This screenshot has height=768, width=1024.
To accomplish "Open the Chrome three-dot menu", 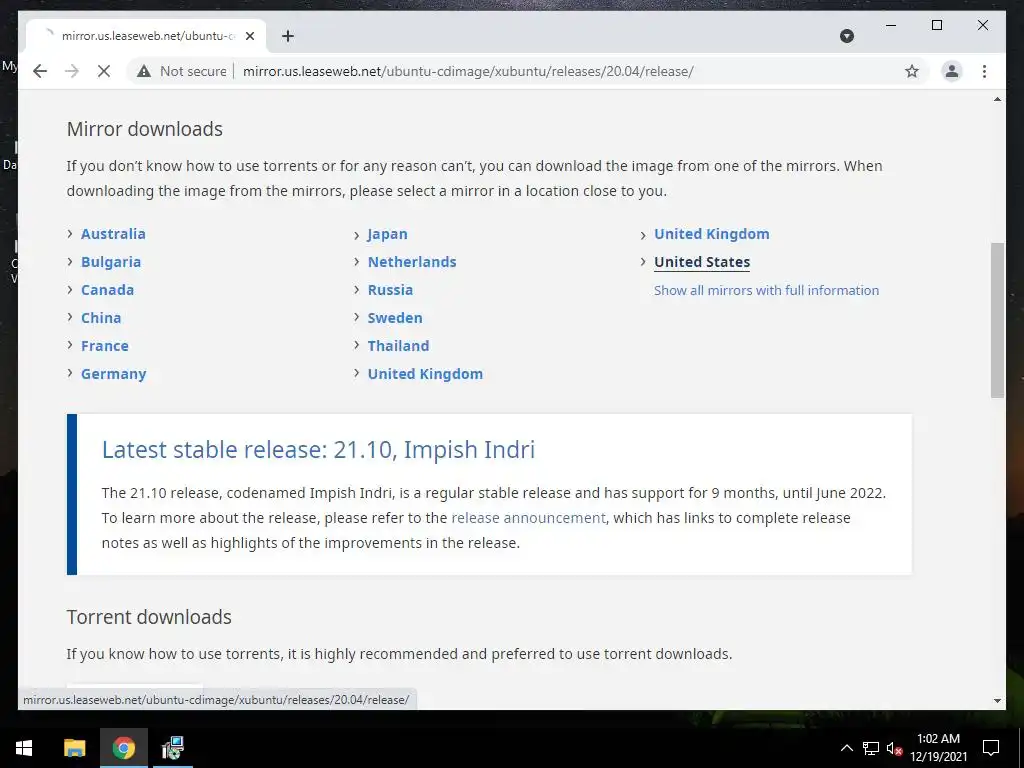I will [984, 71].
